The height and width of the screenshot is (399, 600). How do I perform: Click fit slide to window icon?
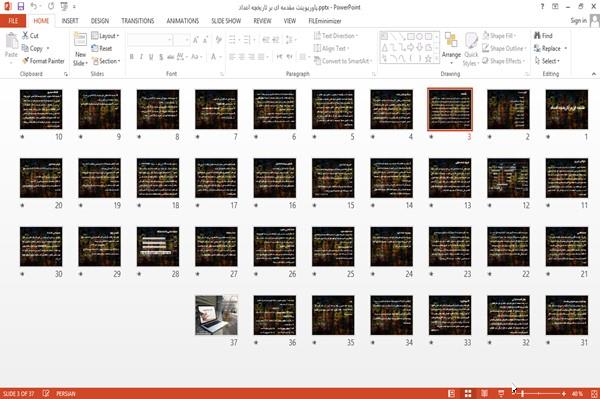click(x=594, y=393)
